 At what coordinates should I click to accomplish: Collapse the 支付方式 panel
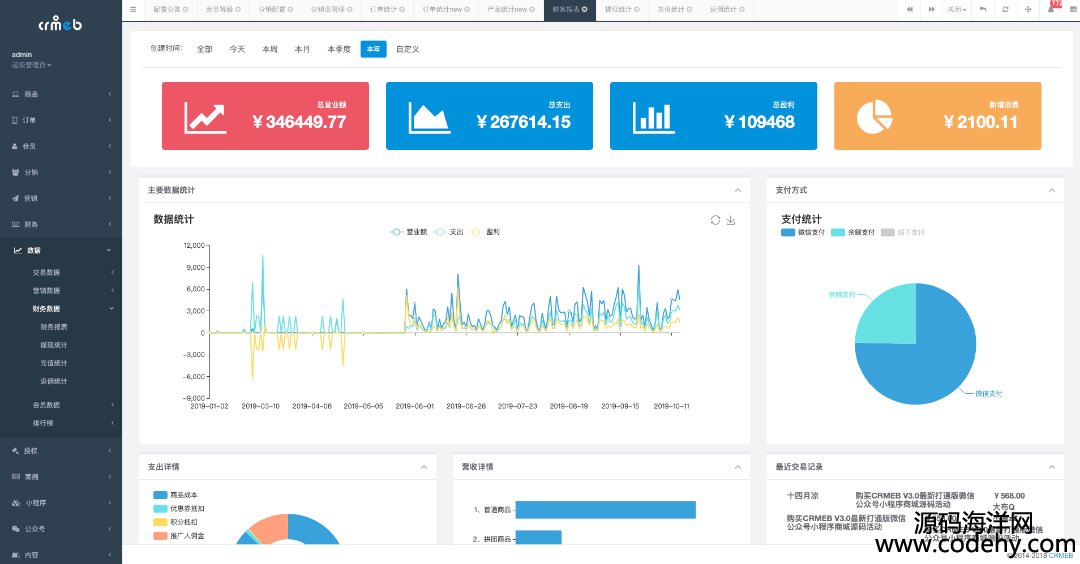click(x=1050, y=190)
